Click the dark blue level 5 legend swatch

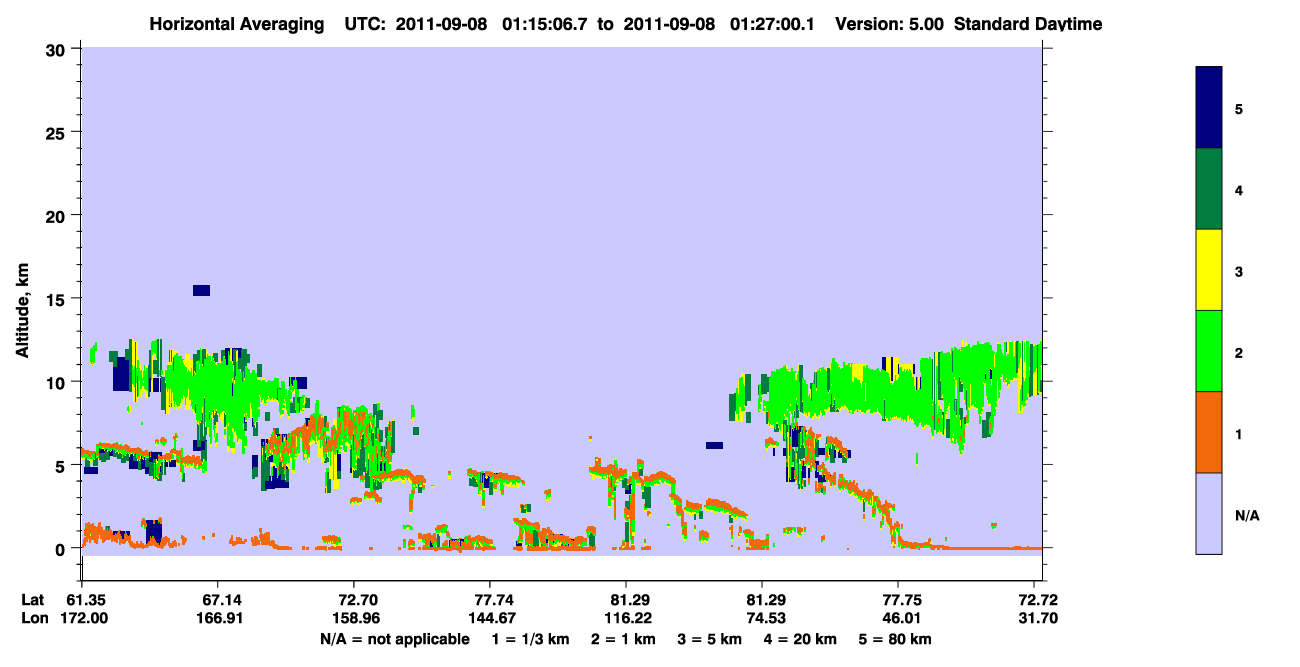click(1209, 108)
